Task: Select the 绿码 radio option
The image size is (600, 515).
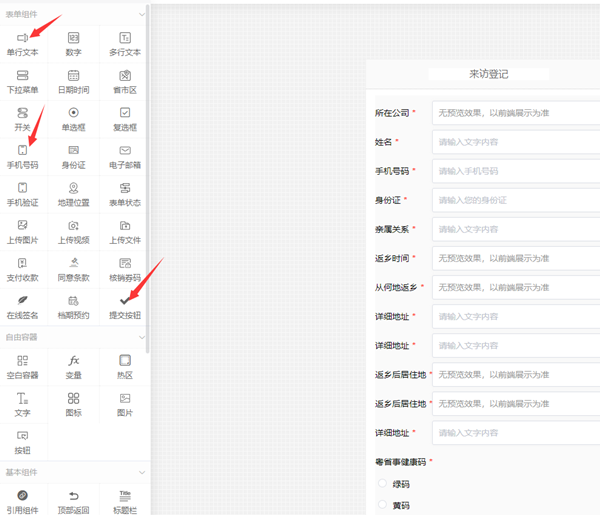Action: (x=383, y=483)
